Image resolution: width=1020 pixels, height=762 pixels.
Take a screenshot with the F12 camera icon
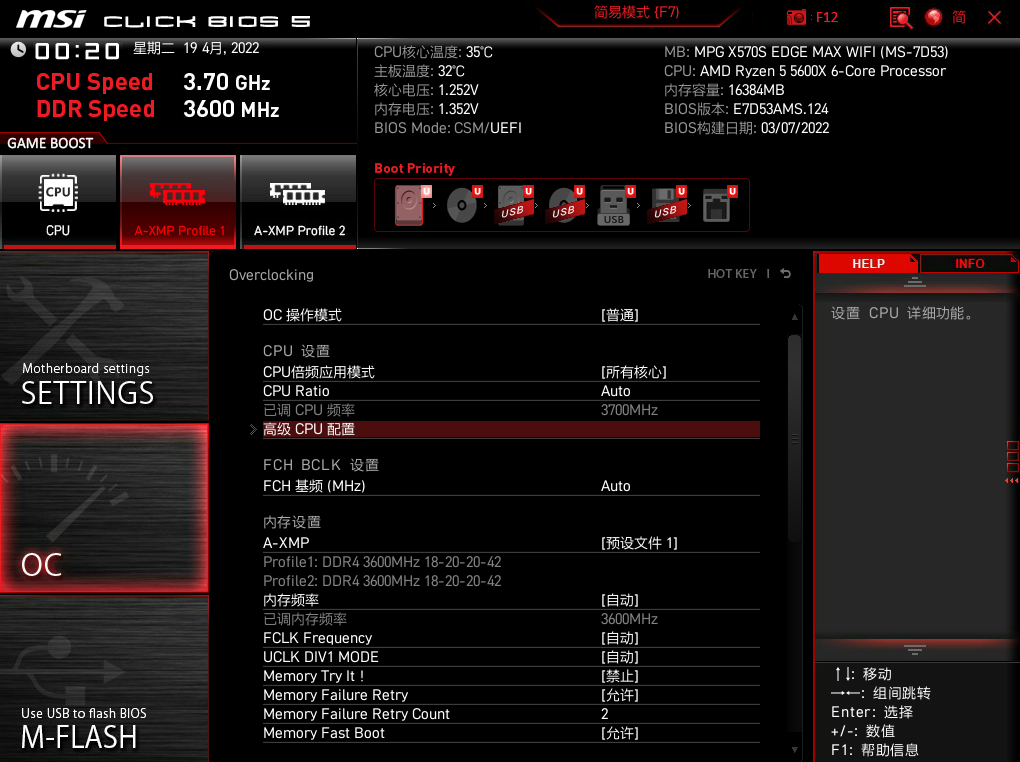click(796, 18)
